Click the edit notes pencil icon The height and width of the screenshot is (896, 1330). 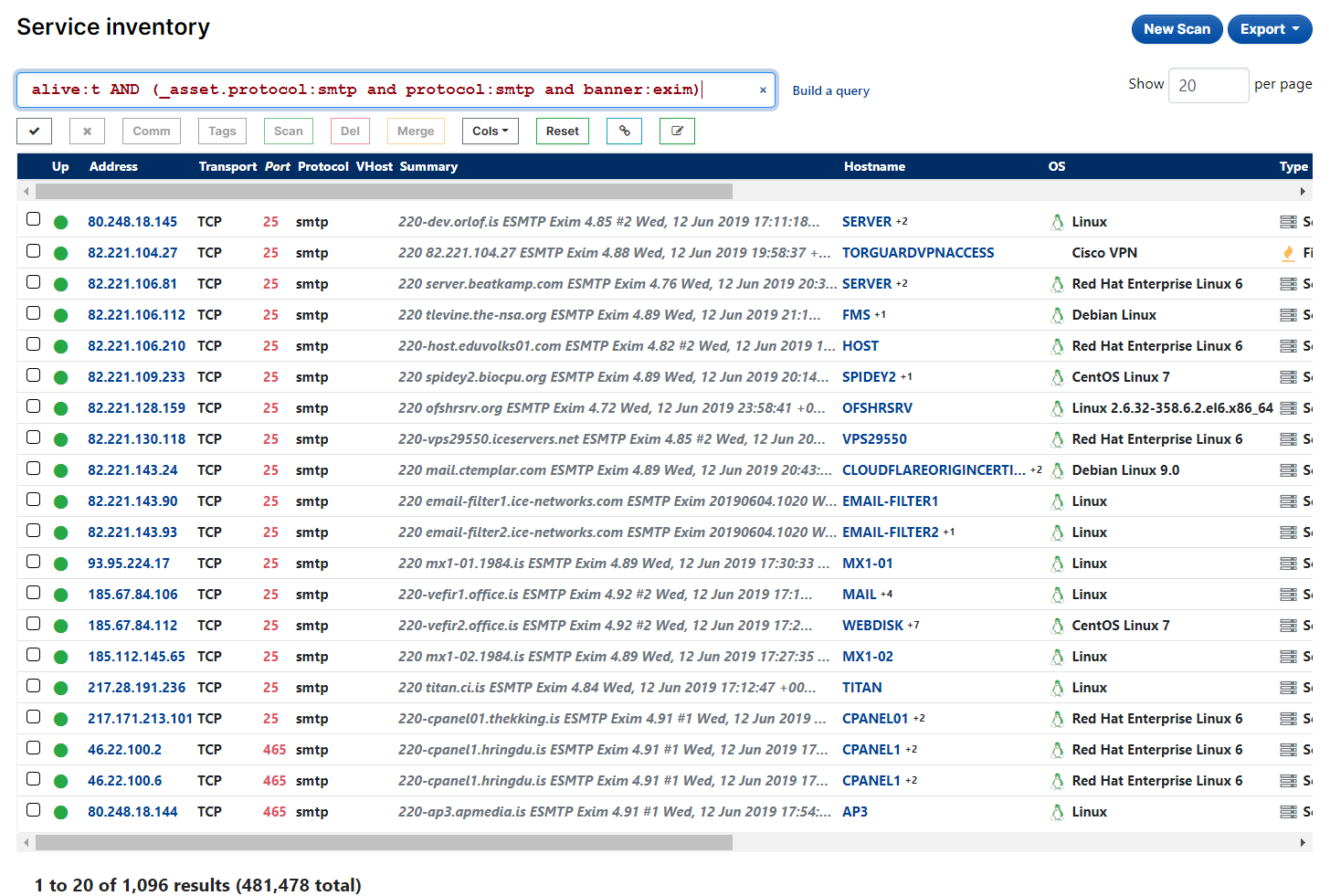coord(677,131)
